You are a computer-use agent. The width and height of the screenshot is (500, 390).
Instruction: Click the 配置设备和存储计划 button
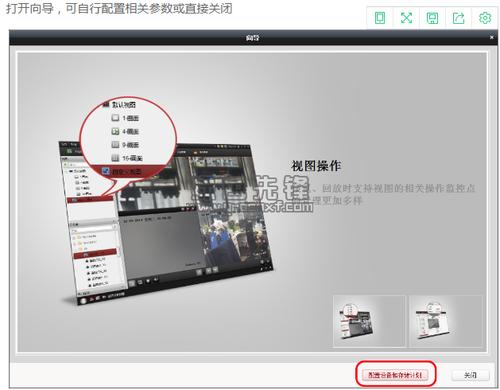pyautogui.click(x=395, y=375)
